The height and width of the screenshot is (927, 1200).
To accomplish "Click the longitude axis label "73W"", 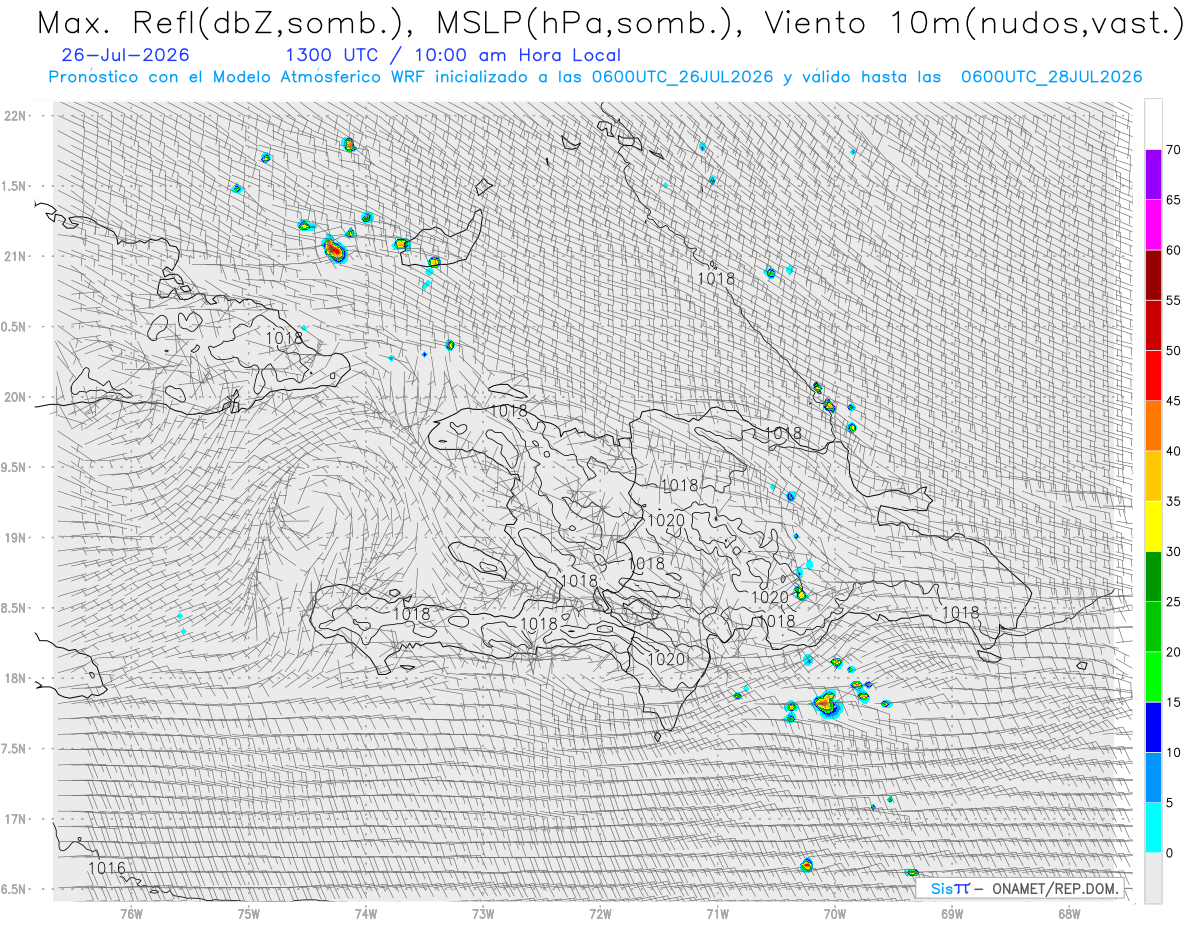I will tap(483, 912).
